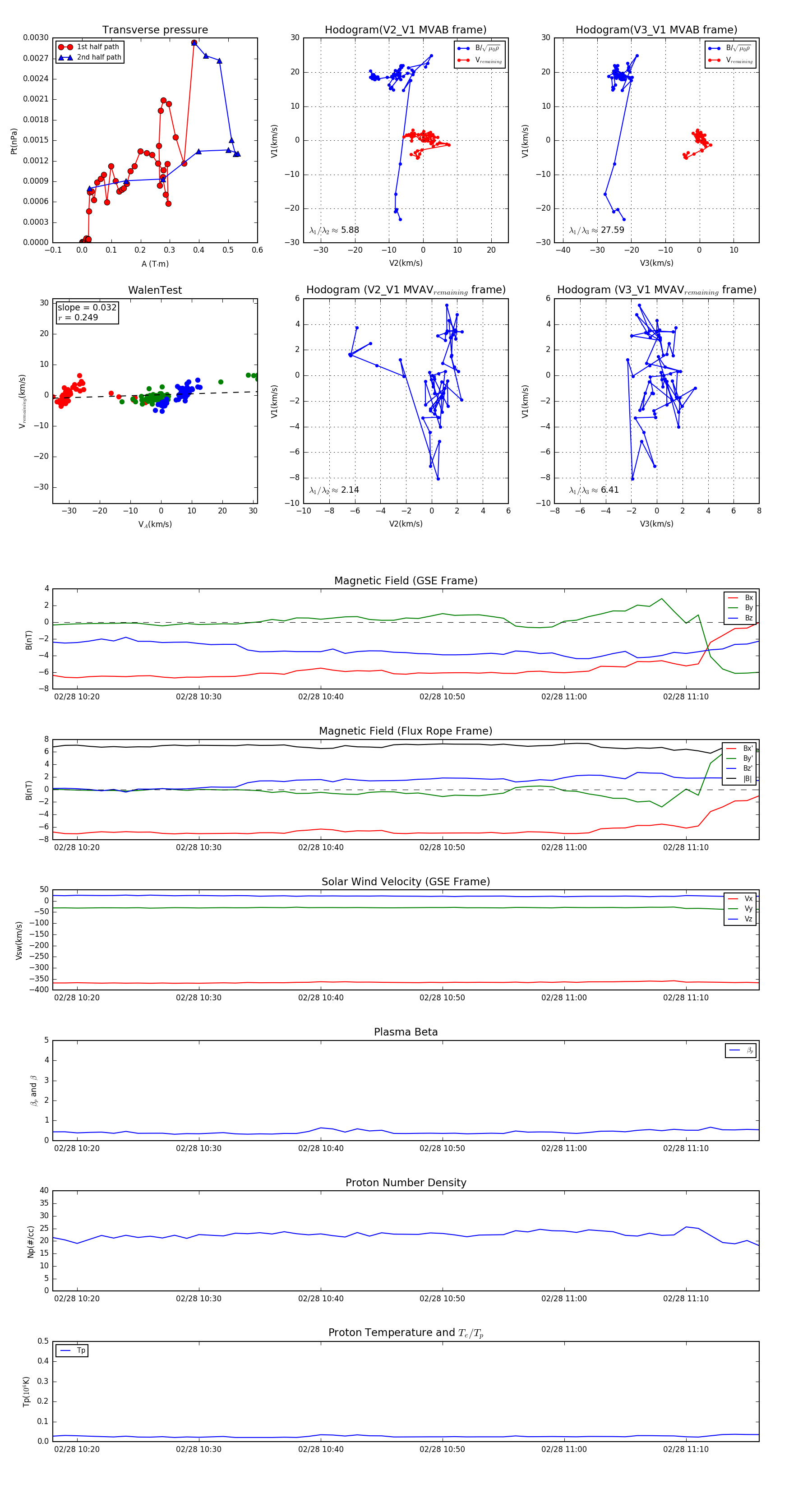Click the '5.88' eigenvalue ratio label

pyautogui.click(x=350, y=230)
